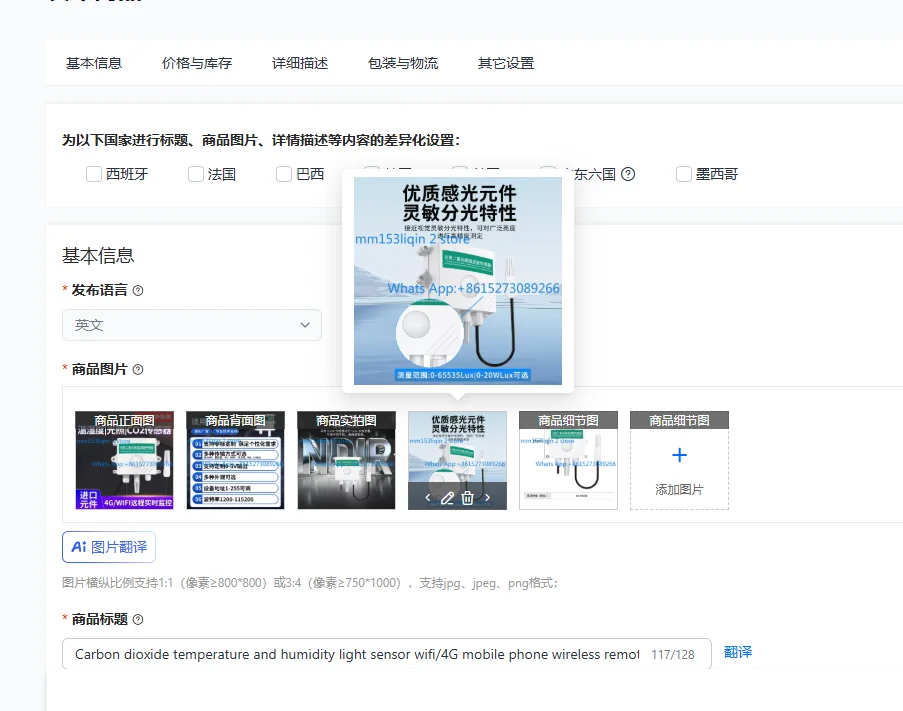Click the 商品标题 input field
Image resolution: width=903 pixels, height=711 pixels.
point(387,654)
